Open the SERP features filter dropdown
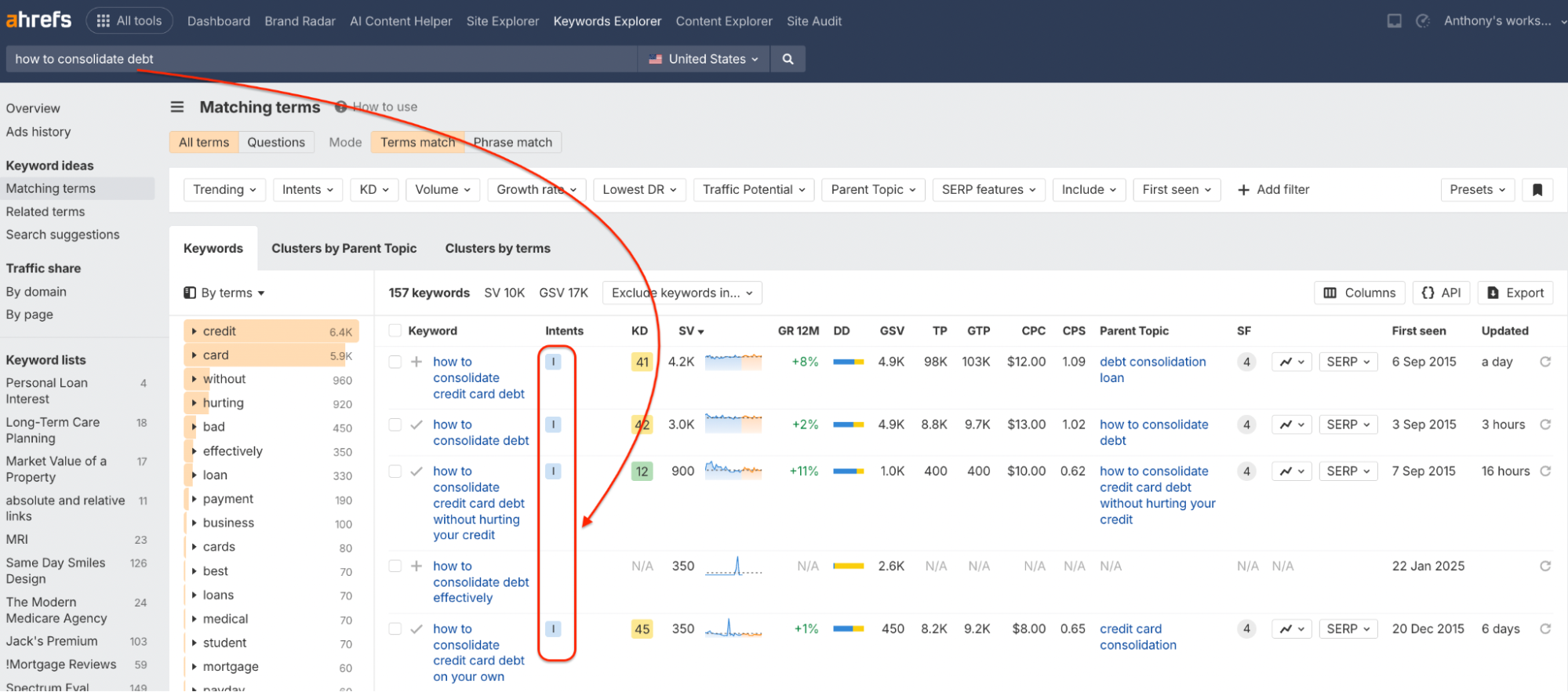 [x=988, y=190]
